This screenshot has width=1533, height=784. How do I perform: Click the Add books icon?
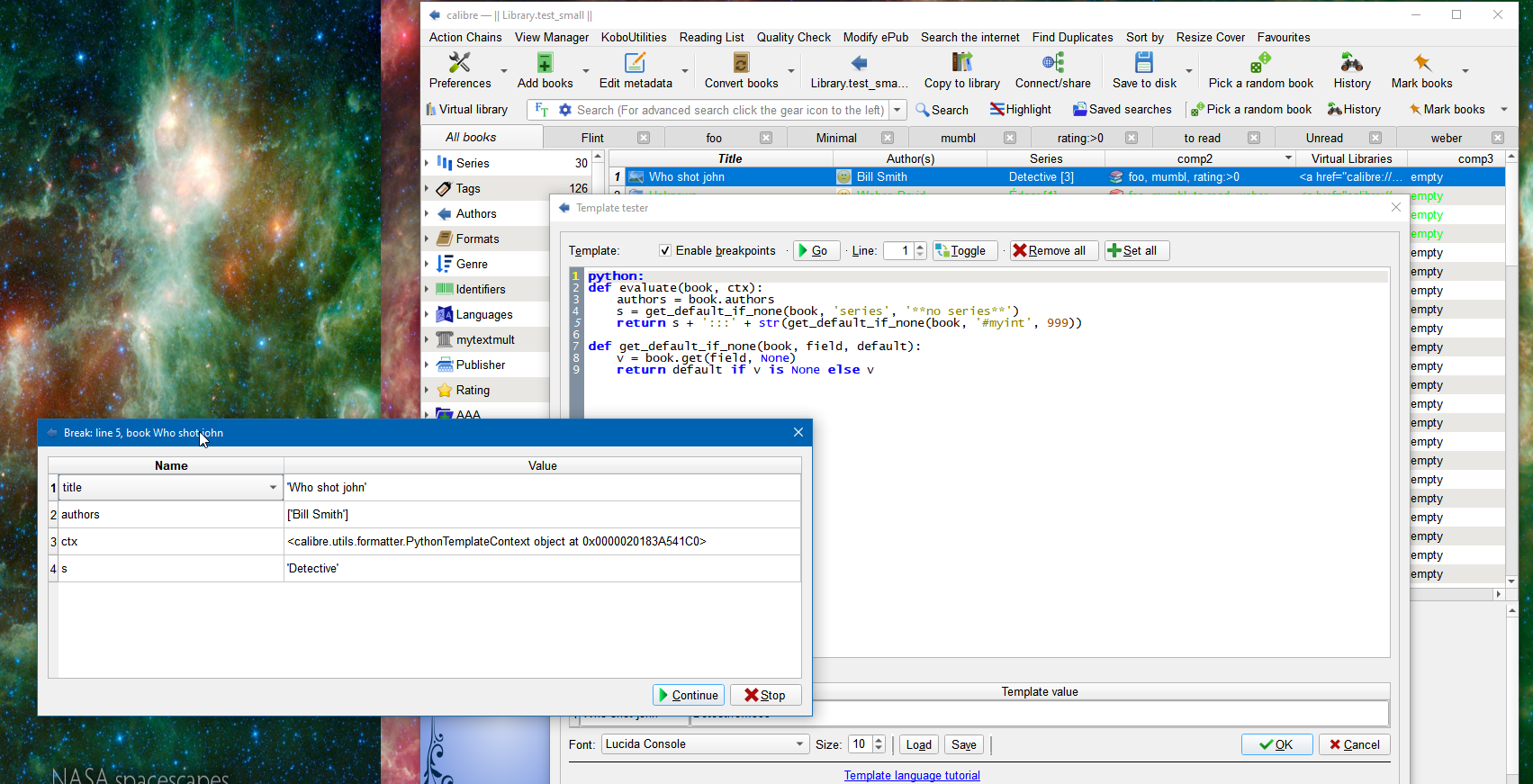[x=545, y=62]
